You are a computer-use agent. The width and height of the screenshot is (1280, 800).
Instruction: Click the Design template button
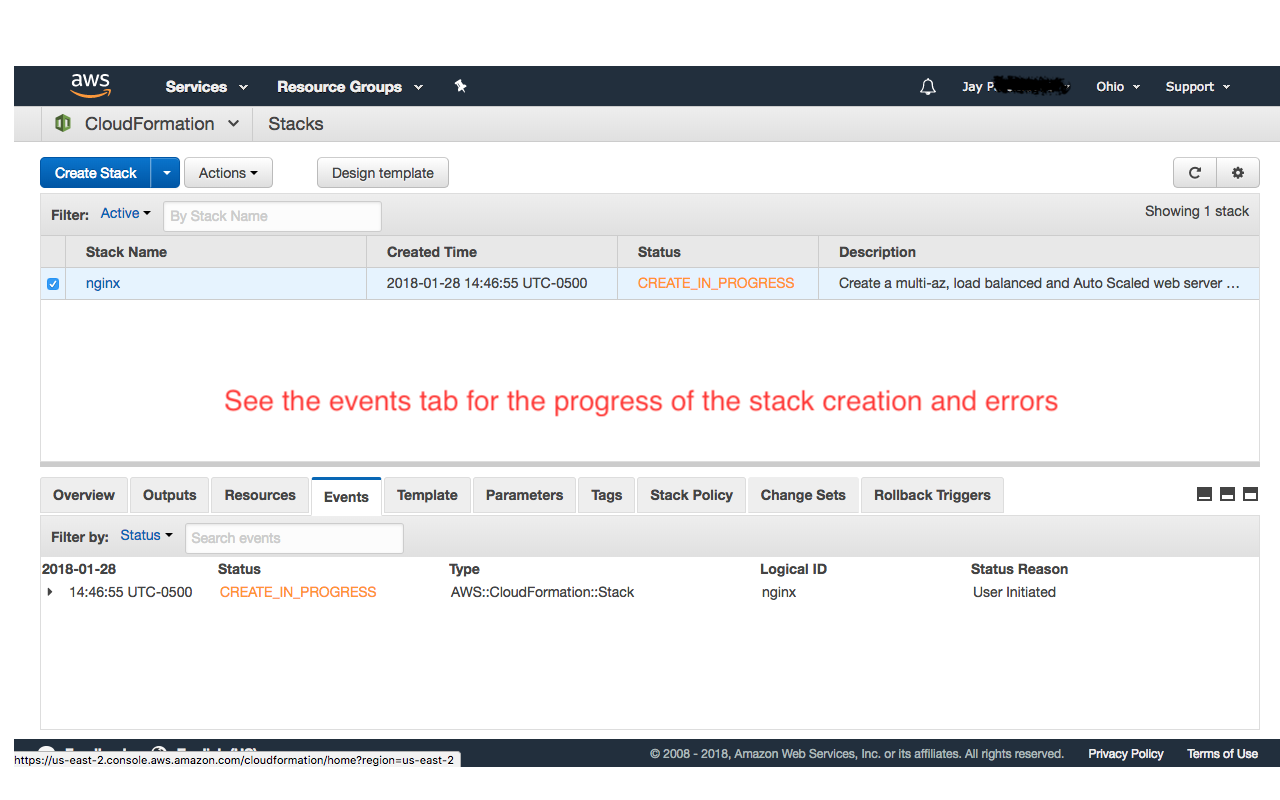[x=383, y=173]
